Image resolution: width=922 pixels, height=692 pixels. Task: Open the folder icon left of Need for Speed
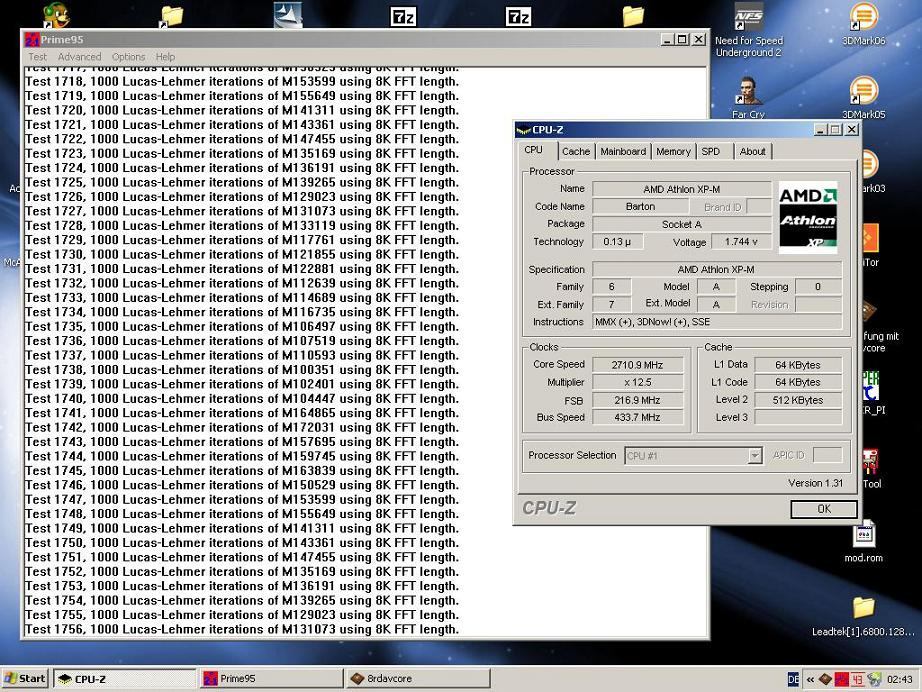click(633, 16)
